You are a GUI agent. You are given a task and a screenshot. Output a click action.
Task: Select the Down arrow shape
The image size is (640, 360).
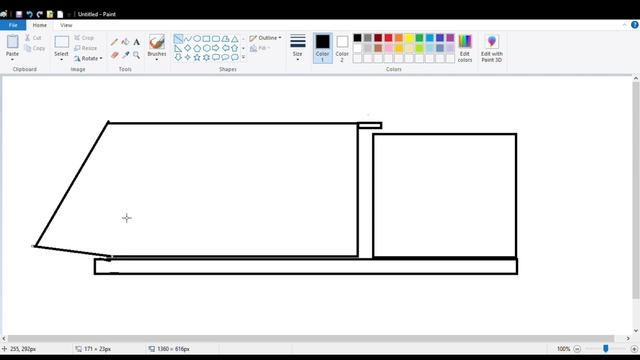[178, 57]
